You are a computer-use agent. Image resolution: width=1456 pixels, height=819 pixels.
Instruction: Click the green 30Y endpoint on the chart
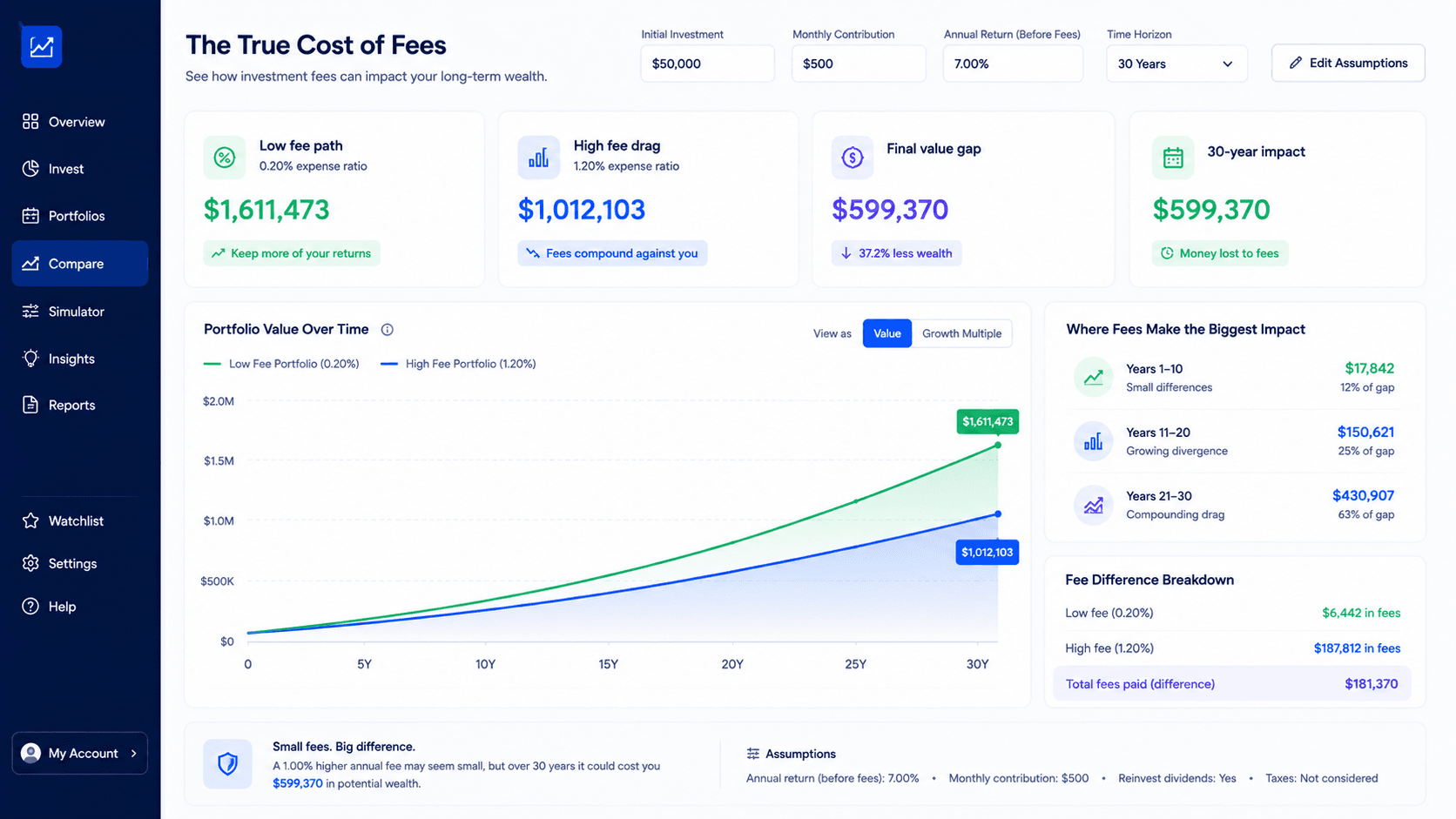pos(998,446)
